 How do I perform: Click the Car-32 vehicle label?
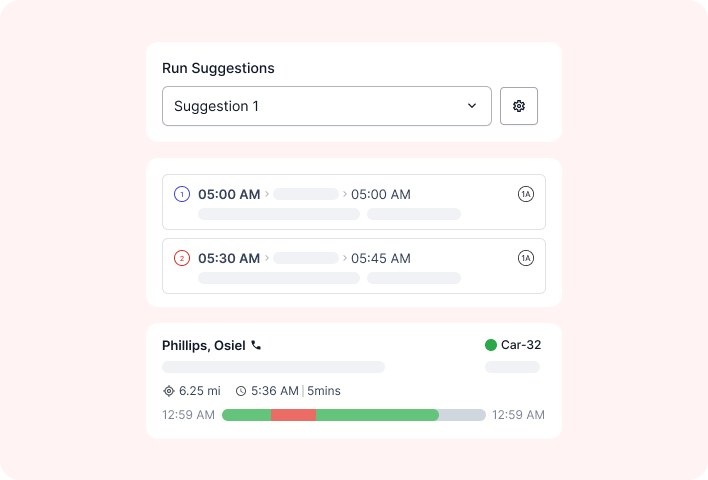point(521,345)
